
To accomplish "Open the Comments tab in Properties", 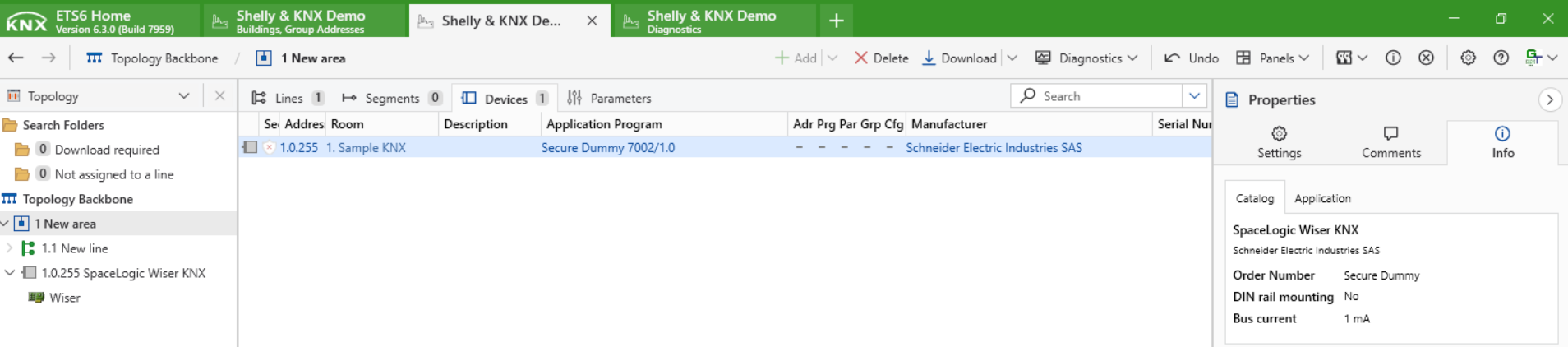I will click(x=1390, y=142).
